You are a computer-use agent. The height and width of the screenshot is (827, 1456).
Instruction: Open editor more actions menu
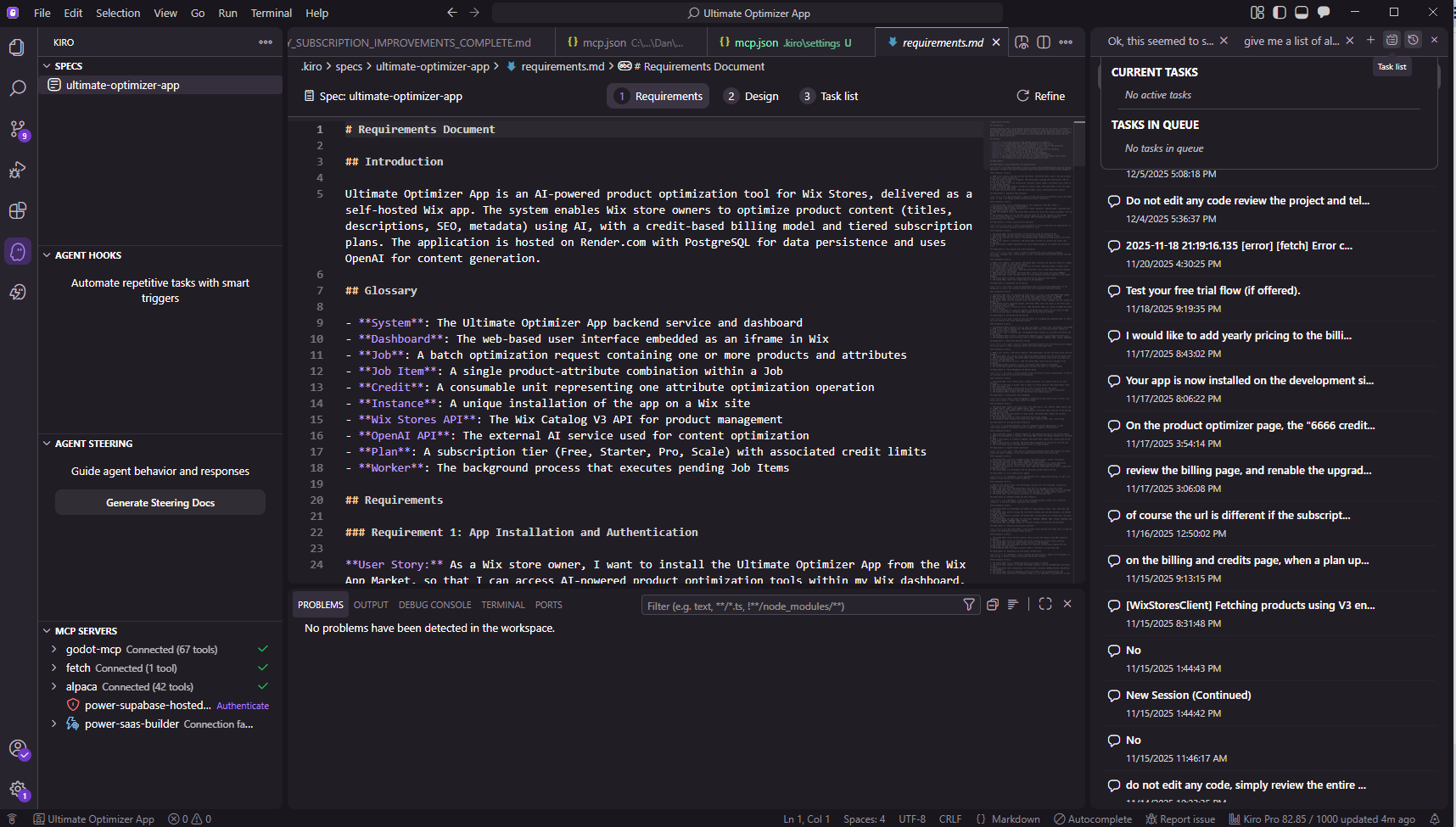1066,42
